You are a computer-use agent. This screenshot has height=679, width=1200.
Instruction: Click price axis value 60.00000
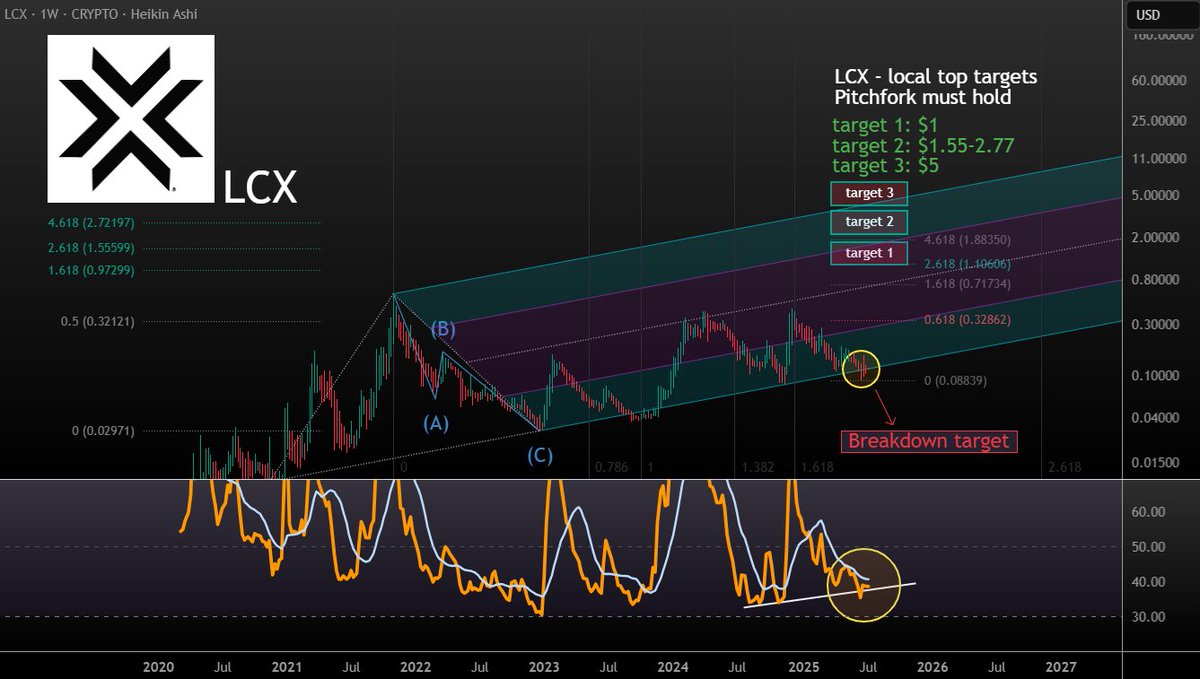pyautogui.click(x=1159, y=81)
